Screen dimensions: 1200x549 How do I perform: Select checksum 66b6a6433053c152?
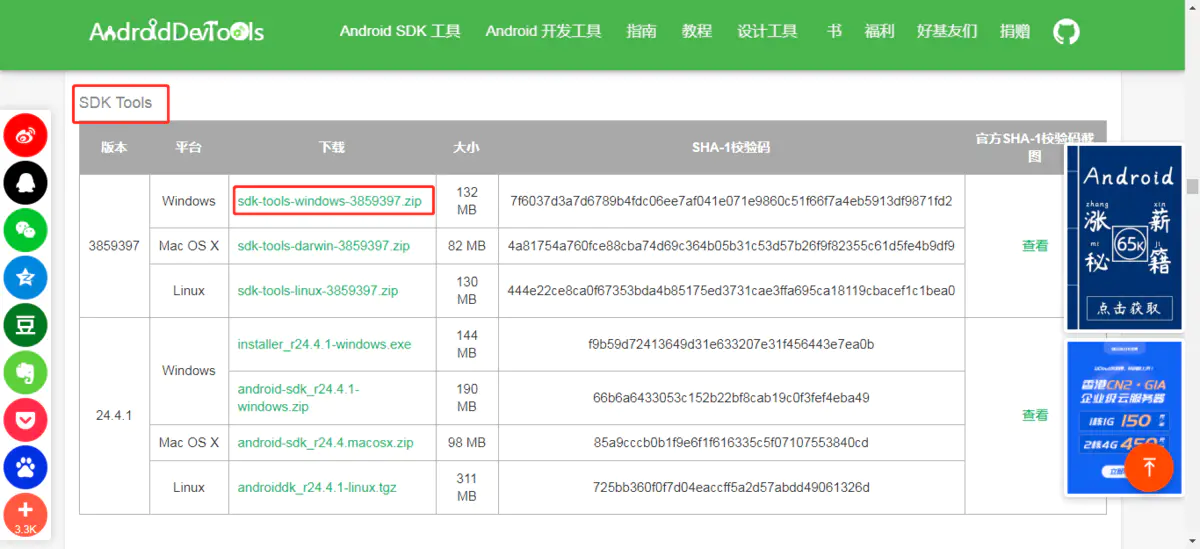(x=731, y=397)
